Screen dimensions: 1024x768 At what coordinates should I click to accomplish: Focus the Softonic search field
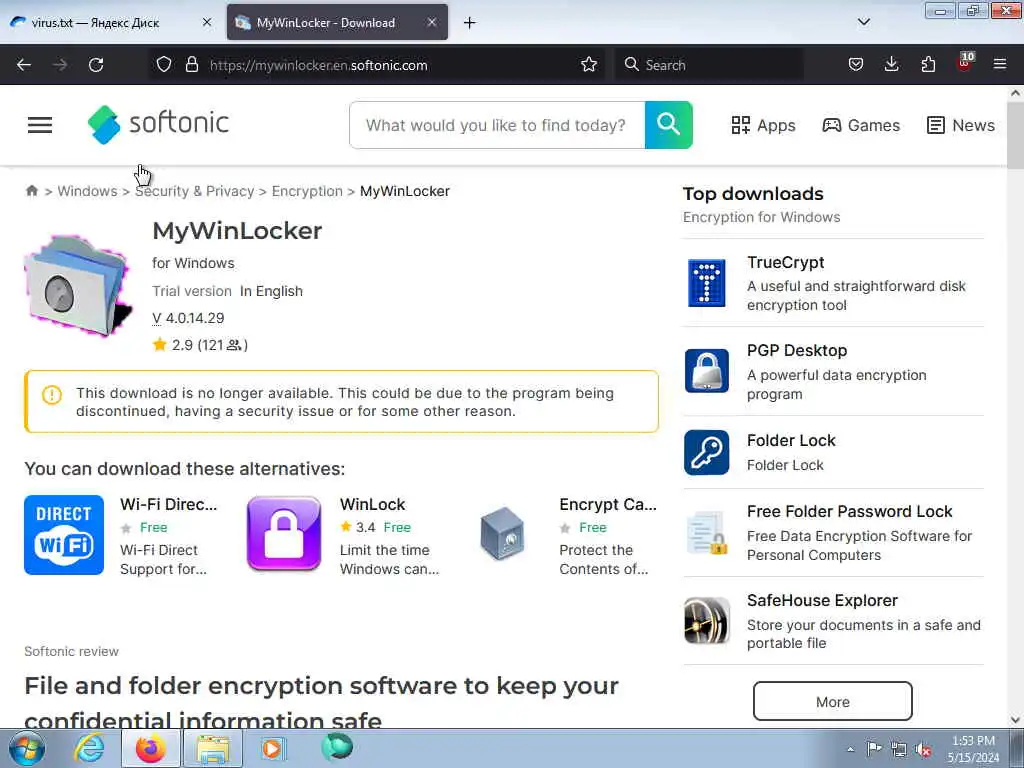pyautogui.click(x=497, y=125)
